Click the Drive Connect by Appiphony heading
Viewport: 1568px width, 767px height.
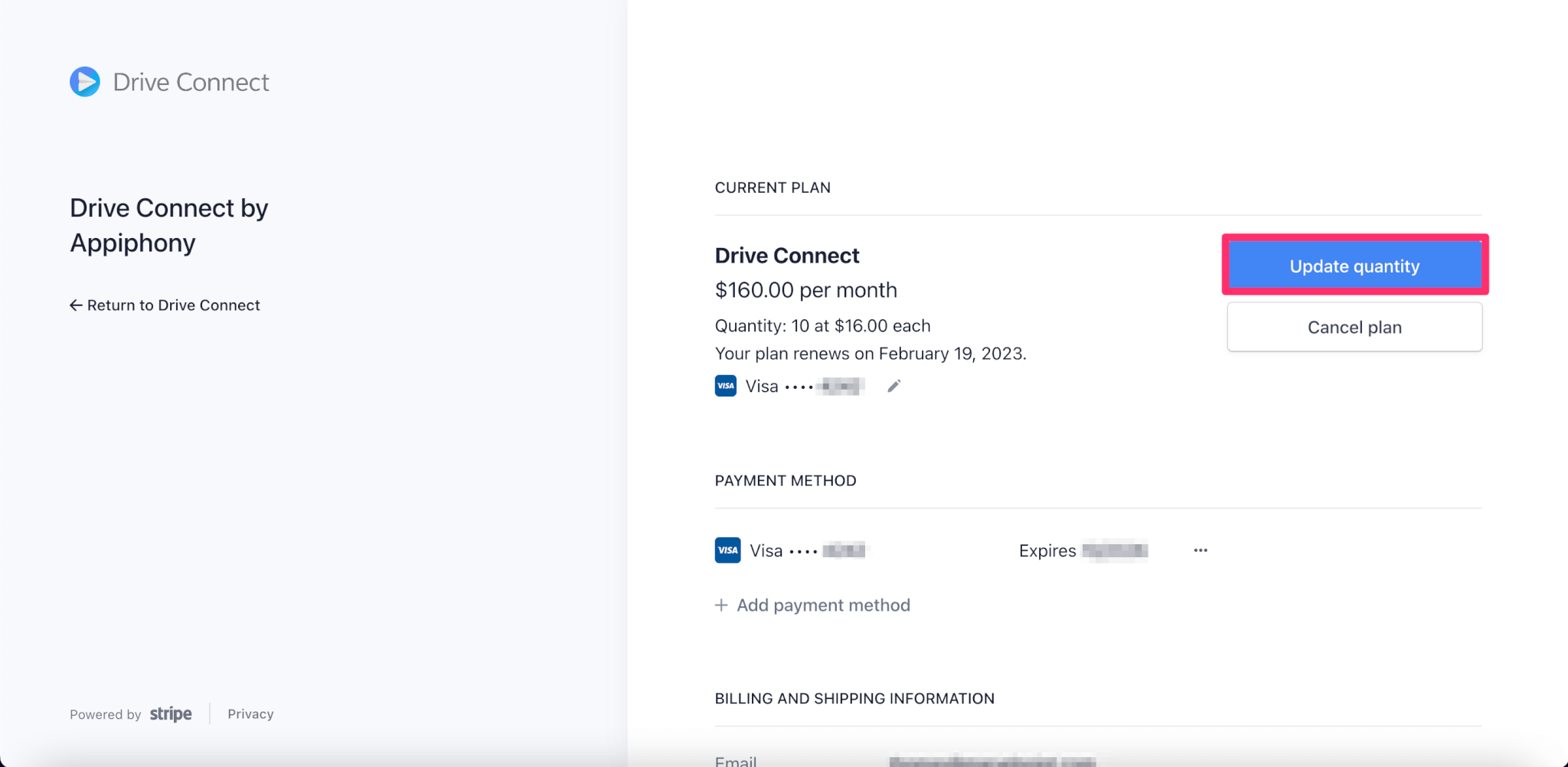pos(169,225)
